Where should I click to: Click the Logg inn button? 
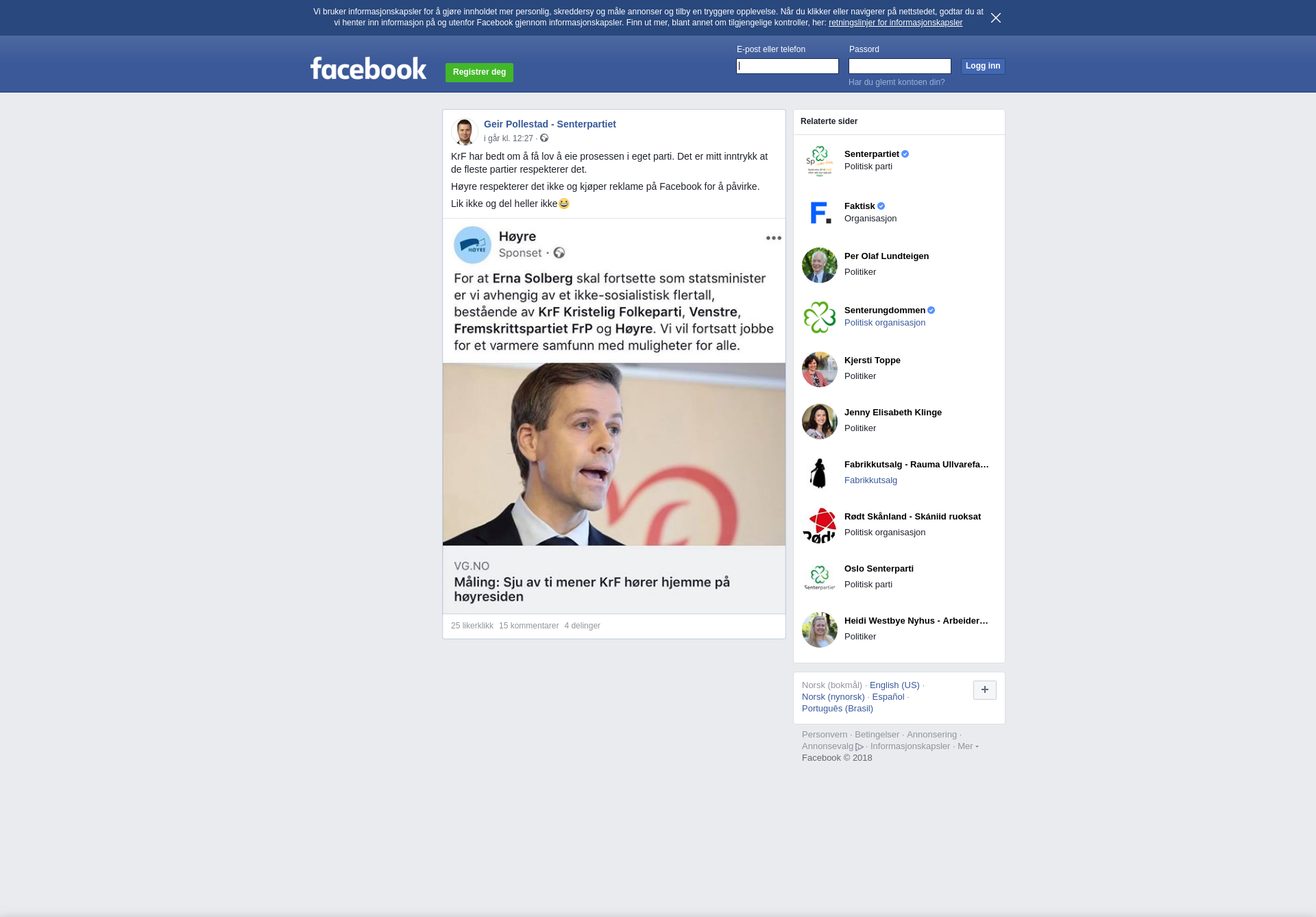click(x=983, y=66)
